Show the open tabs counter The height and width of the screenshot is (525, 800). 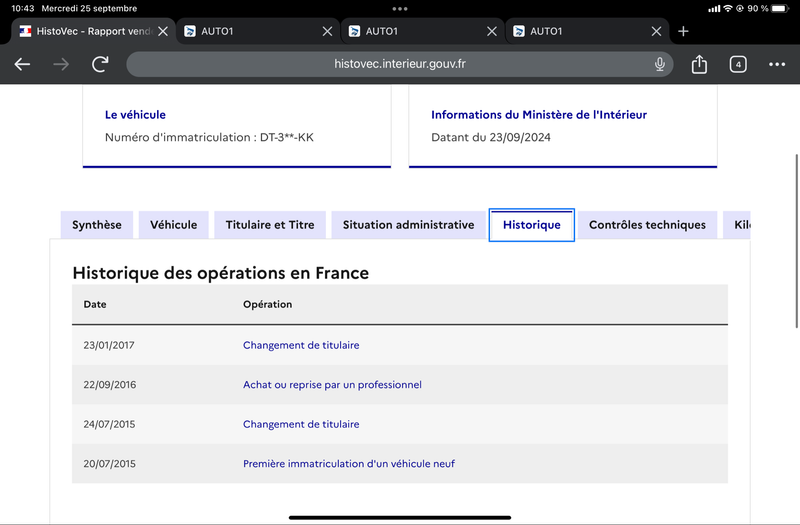tap(738, 64)
